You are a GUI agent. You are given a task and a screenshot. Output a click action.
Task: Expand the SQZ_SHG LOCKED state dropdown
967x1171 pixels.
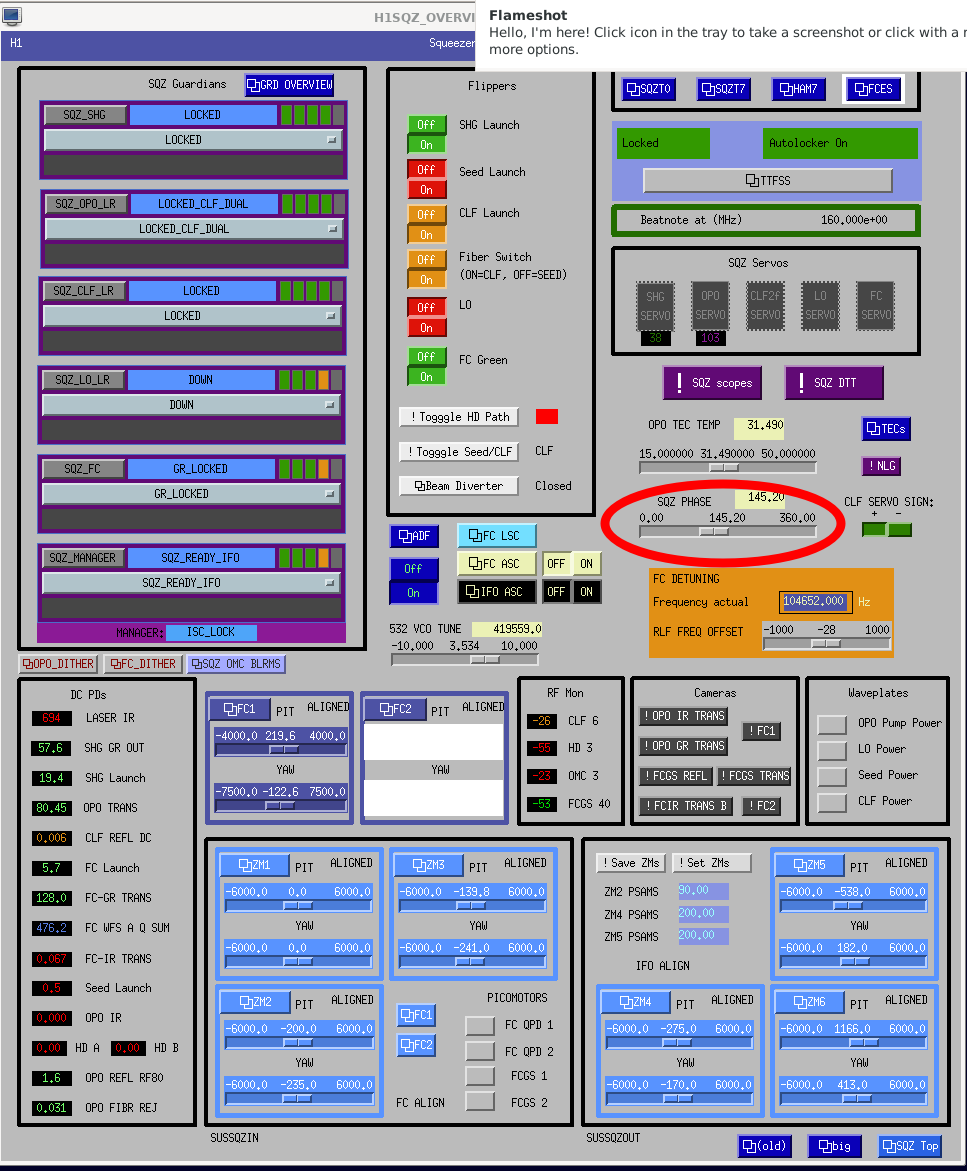point(192,140)
